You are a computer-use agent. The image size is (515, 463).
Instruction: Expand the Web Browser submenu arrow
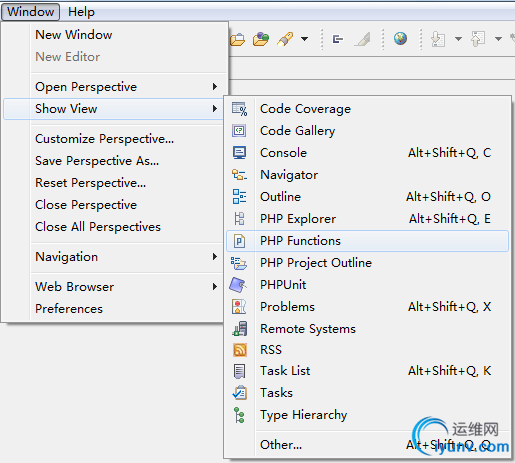215,287
